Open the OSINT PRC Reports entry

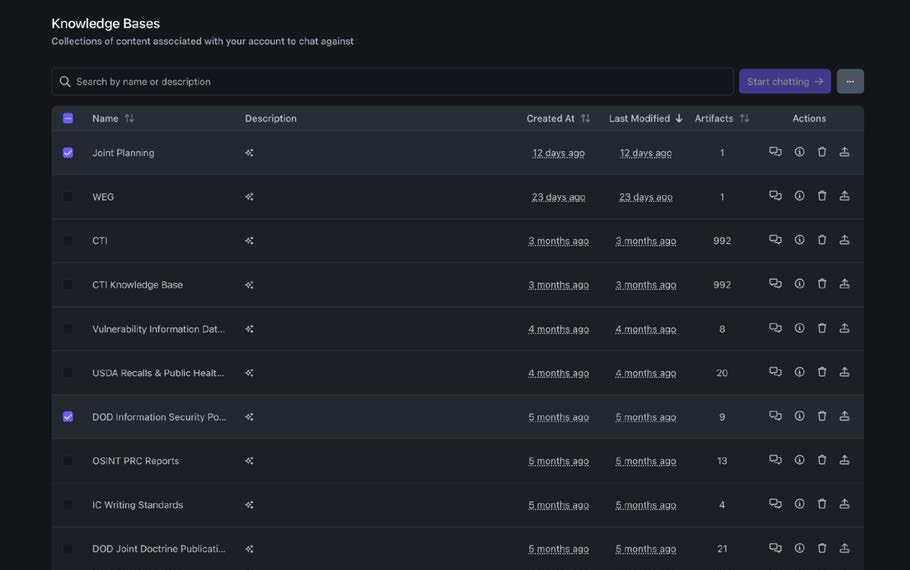(x=135, y=461)
